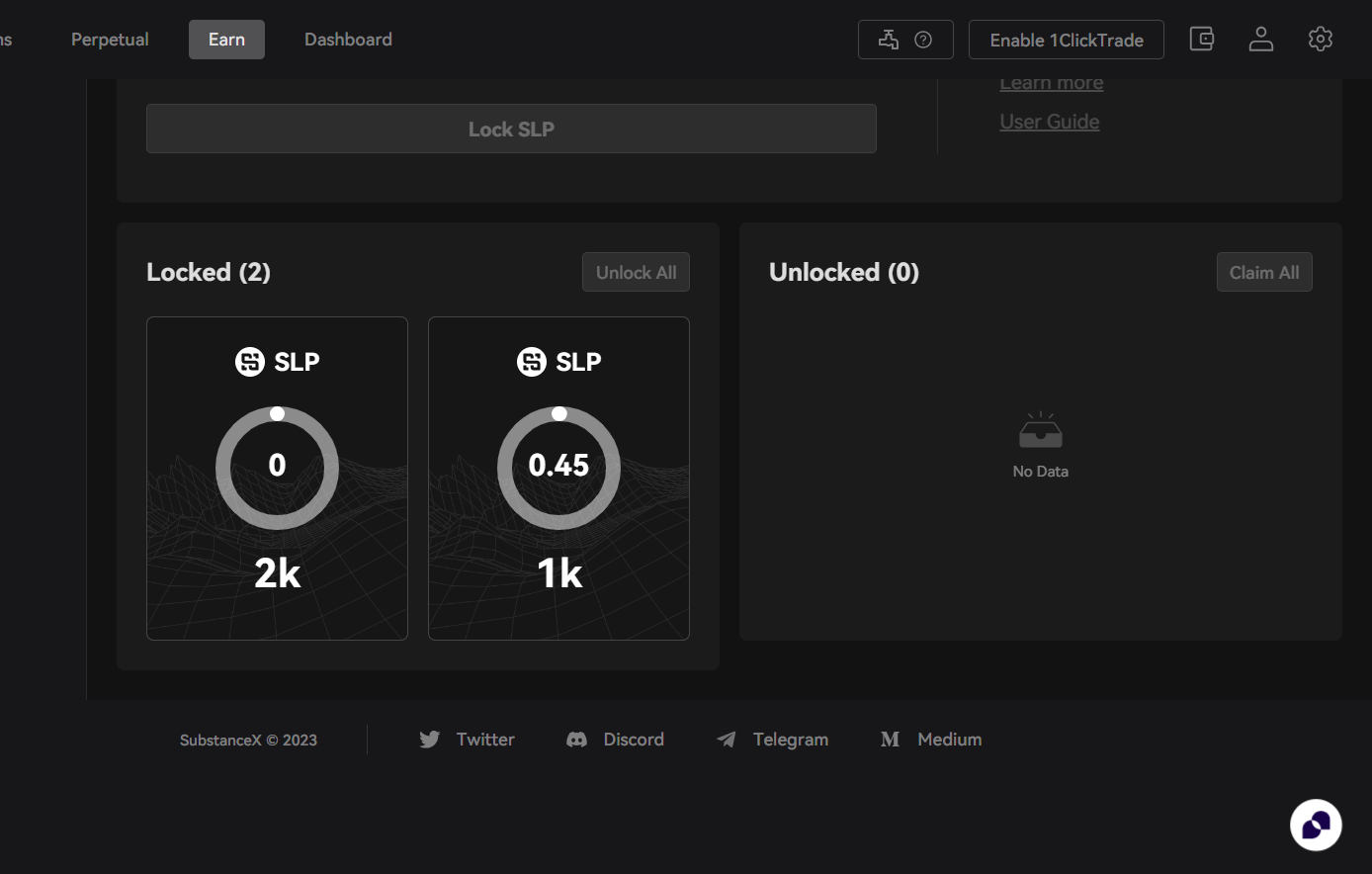Click the No Data empty inbox icon

click(x=1041, y=431)
